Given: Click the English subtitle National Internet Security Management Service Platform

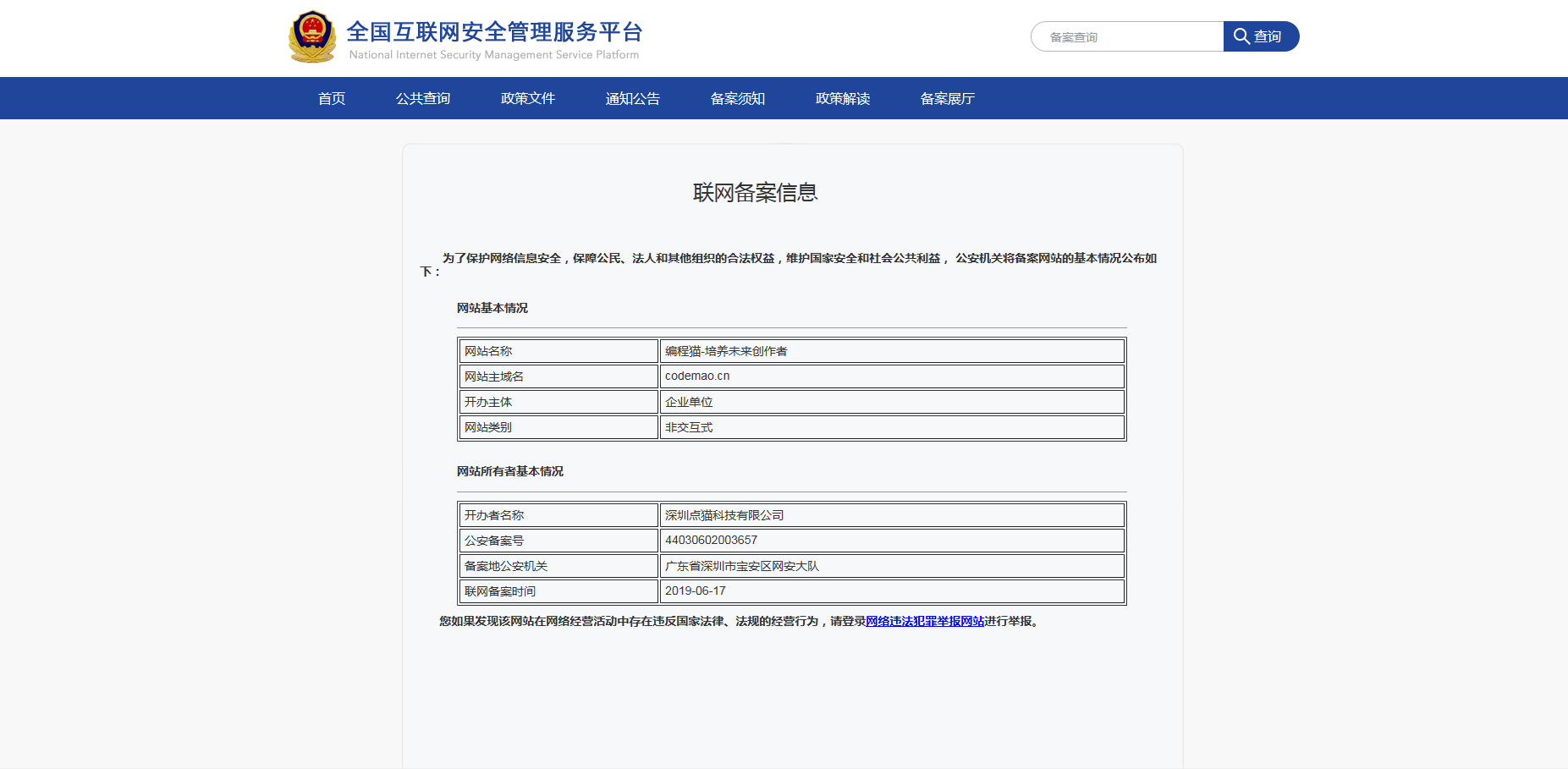Looking at the screenshot, I should 494,55.
